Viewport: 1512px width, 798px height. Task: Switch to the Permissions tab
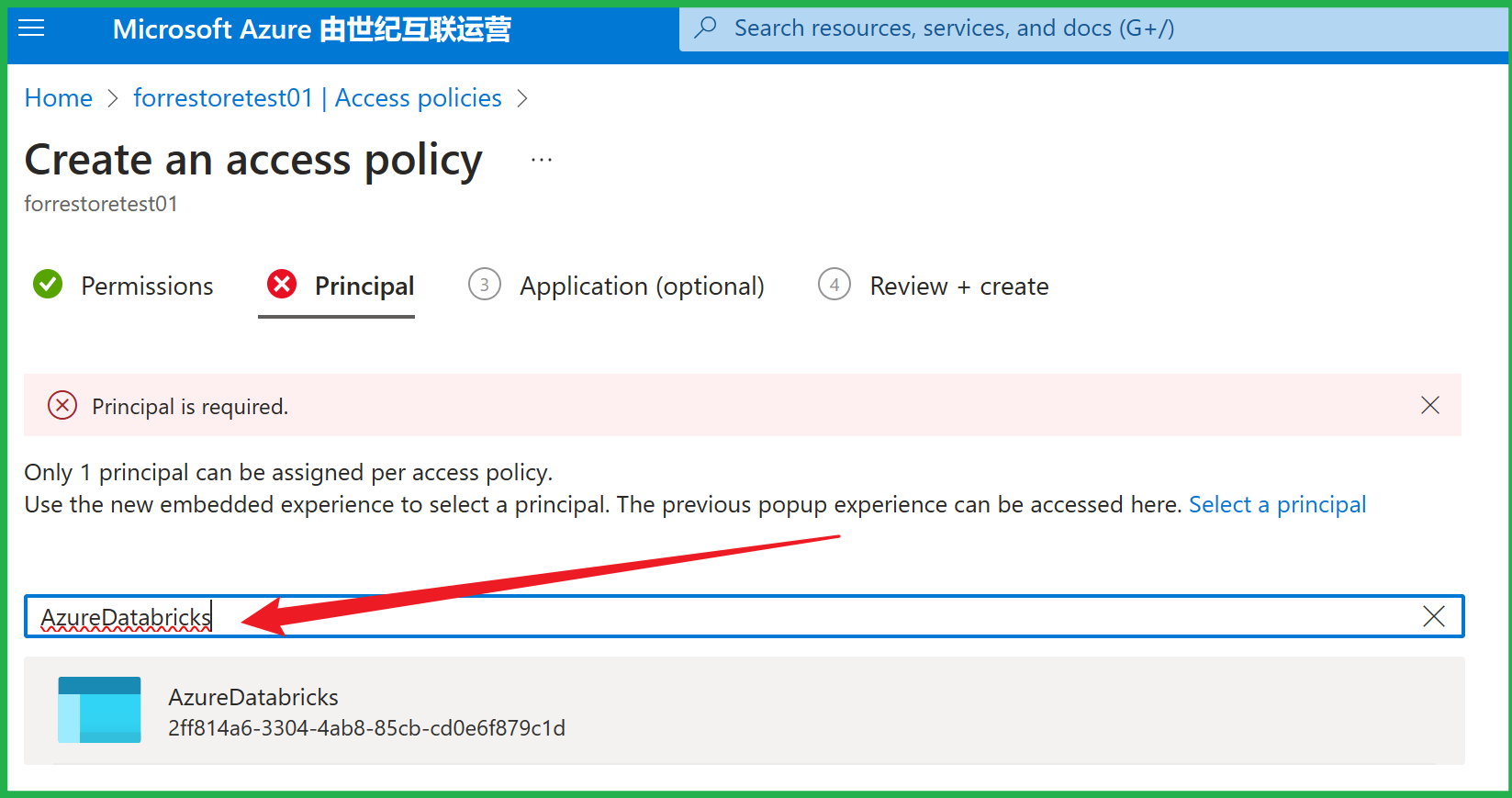point(147,287)
